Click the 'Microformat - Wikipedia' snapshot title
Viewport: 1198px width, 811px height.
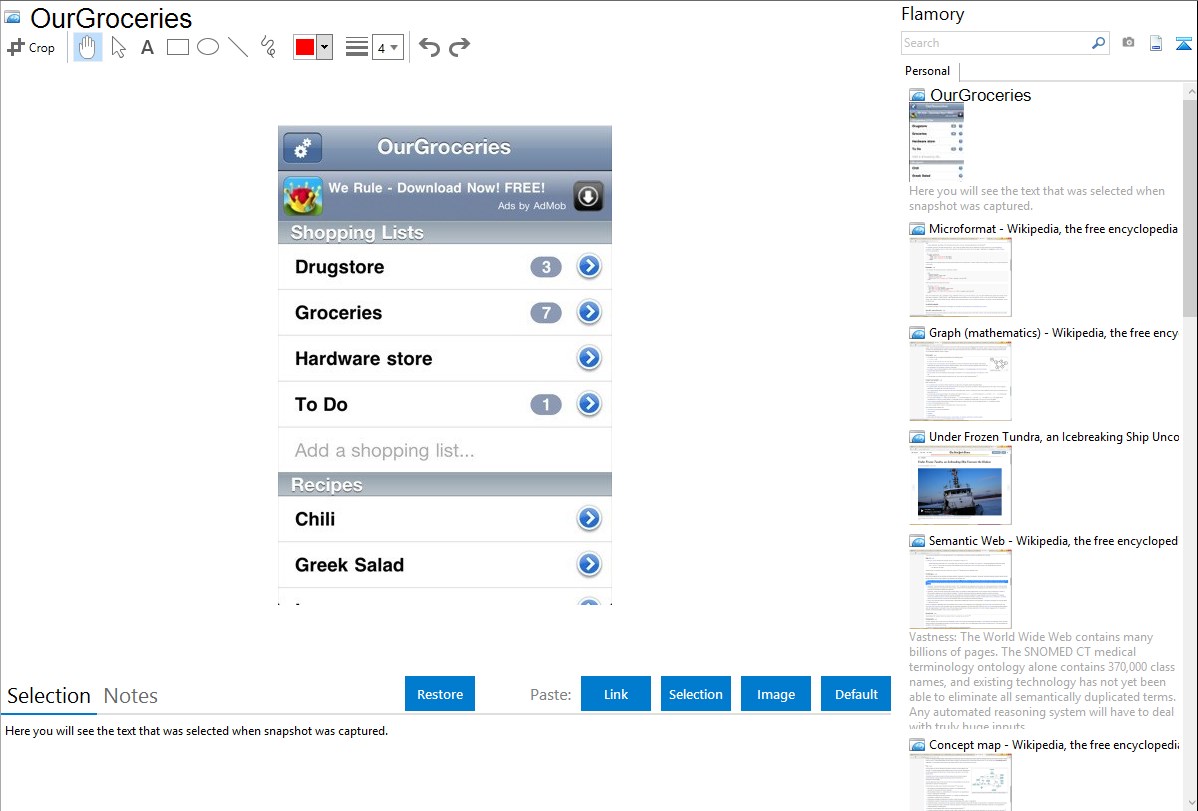(x=1053, y=229)
